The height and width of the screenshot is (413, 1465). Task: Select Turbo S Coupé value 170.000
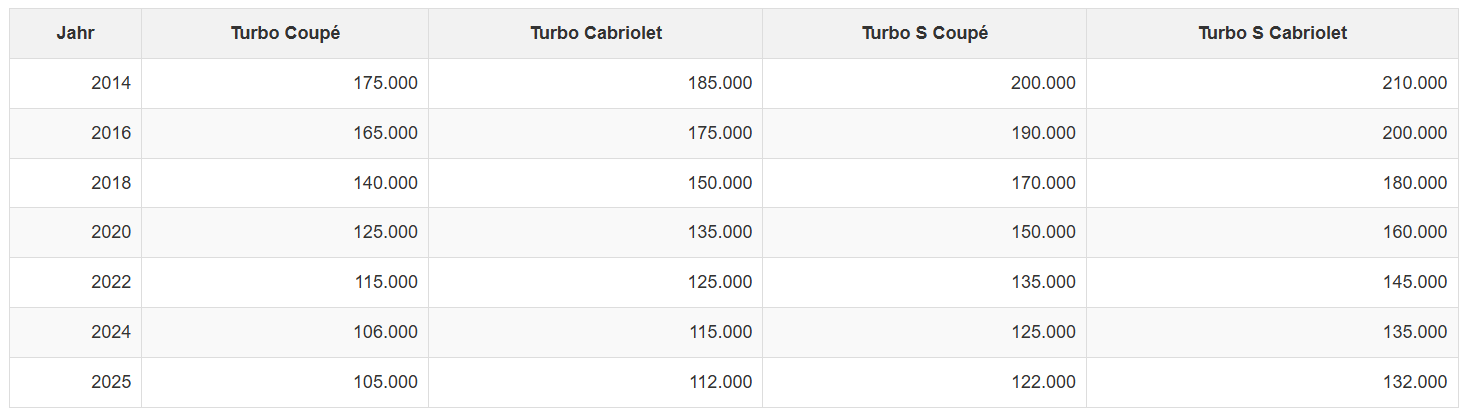click(x=1043, y=183)
